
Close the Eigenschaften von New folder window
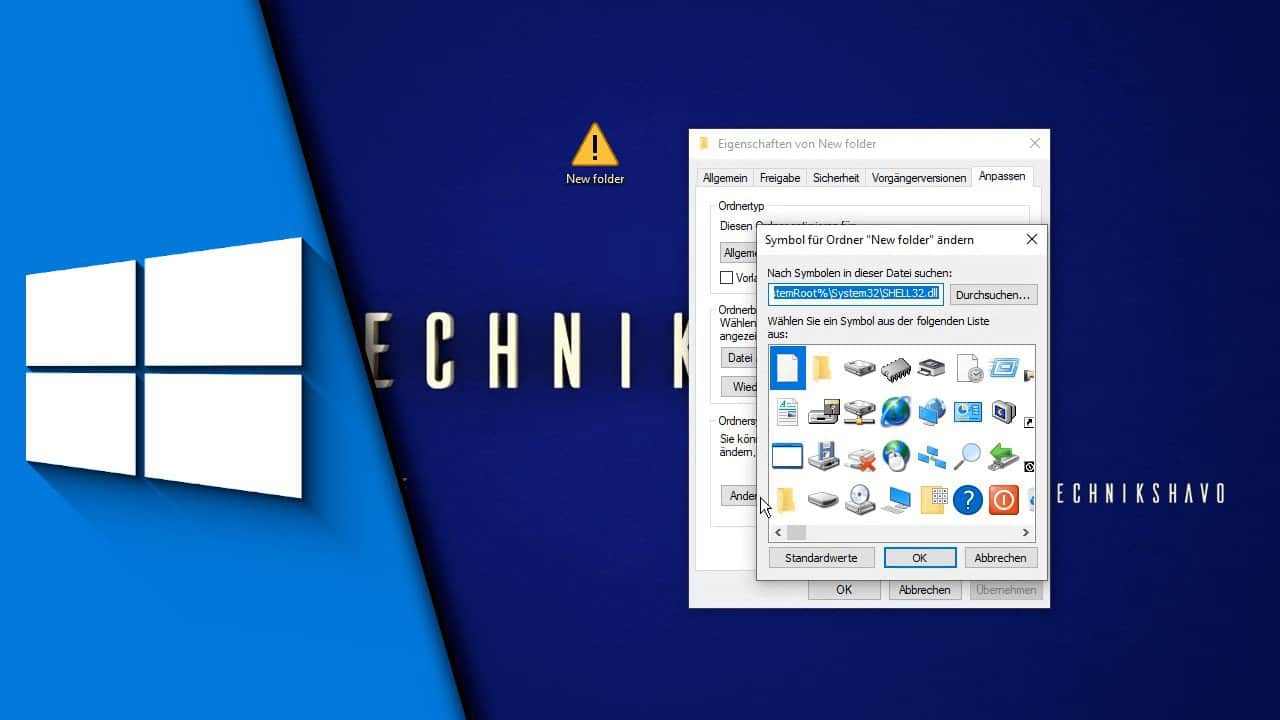point(1035,144)
